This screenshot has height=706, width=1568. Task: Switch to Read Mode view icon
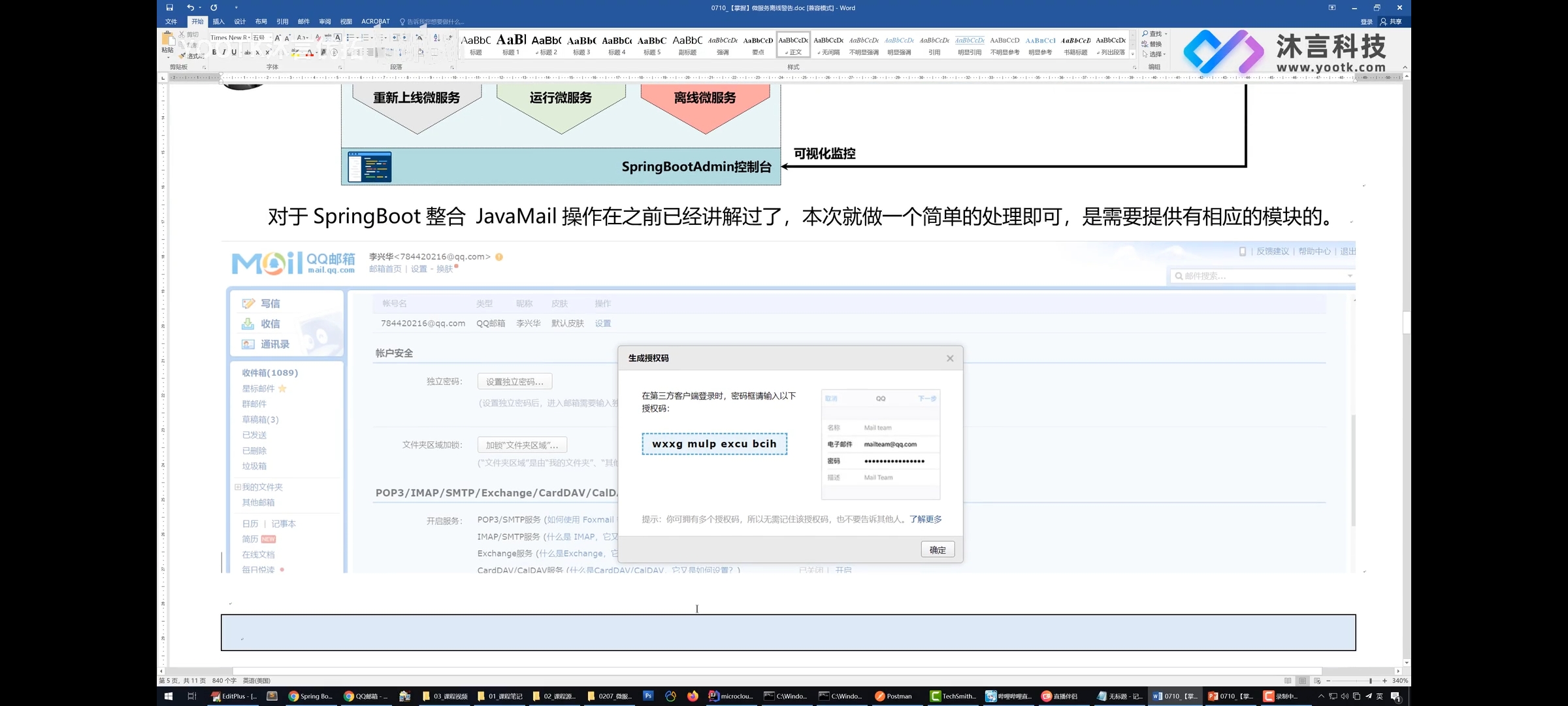coord(1288,681)
